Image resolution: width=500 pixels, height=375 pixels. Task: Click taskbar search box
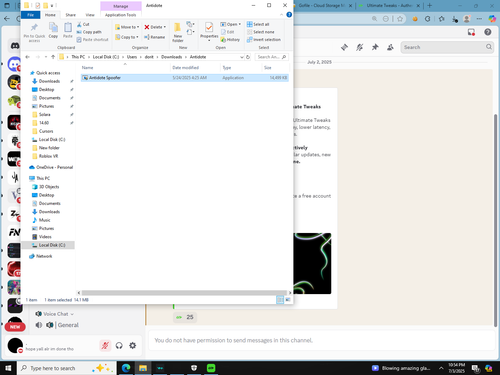point(67,368)
